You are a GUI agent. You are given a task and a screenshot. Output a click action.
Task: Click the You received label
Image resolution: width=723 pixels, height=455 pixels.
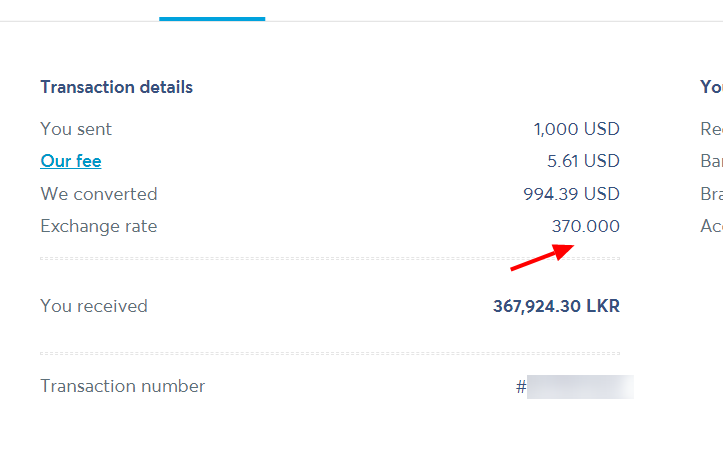click(94, 306)
